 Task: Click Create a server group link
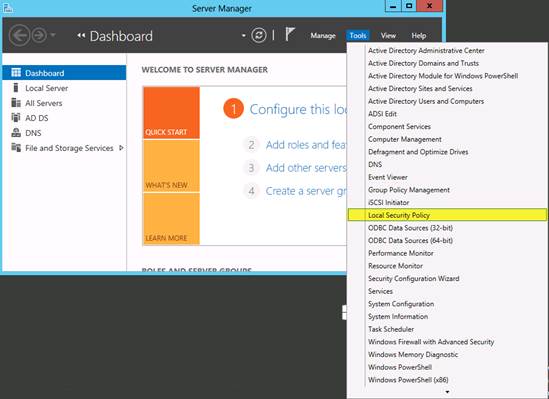point(306,191)
